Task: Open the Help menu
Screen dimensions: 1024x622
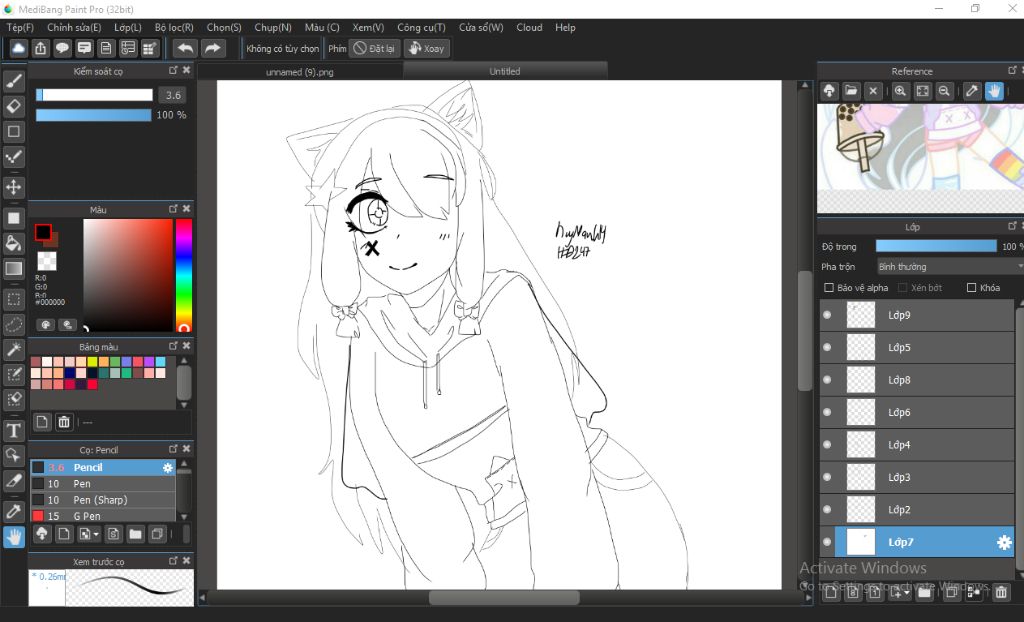Action: pyautogui.click(x=566, y=27)
